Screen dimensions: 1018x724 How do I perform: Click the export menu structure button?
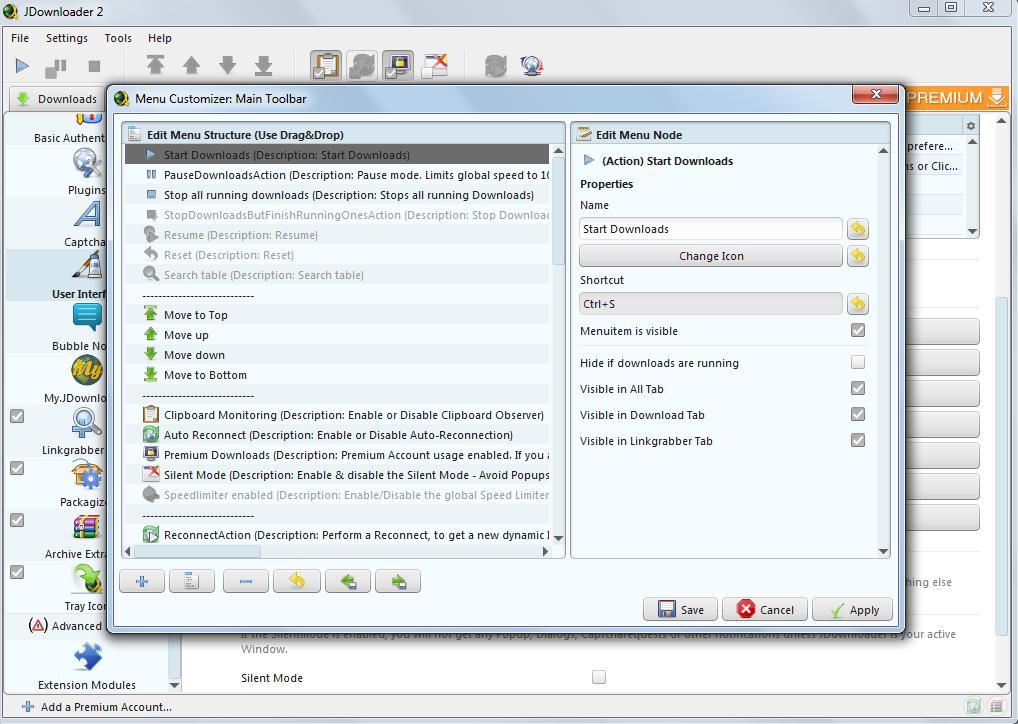click(x=398, y=581)
